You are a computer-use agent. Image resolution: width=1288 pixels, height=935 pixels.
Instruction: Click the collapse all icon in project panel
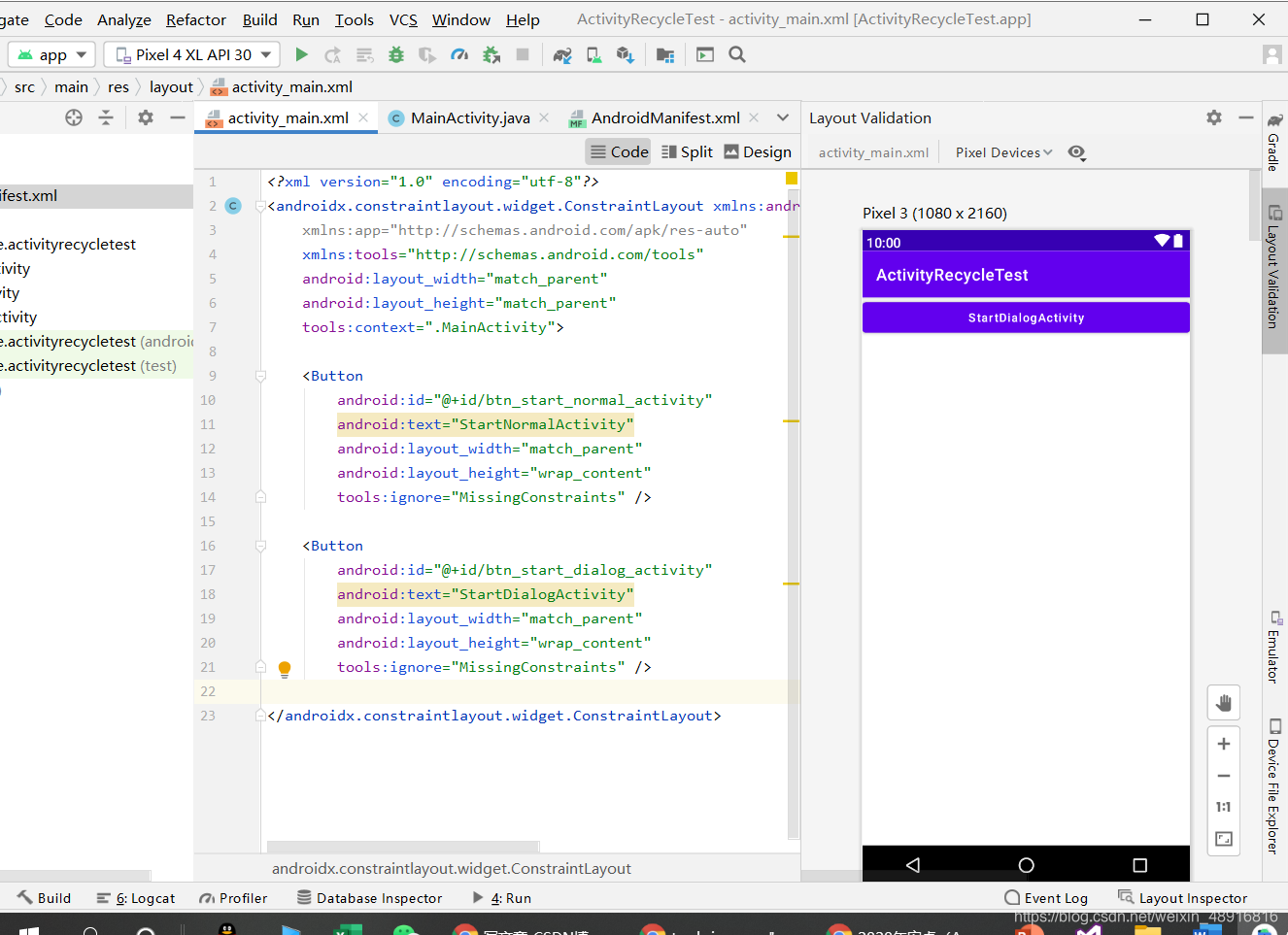[106, 117]
